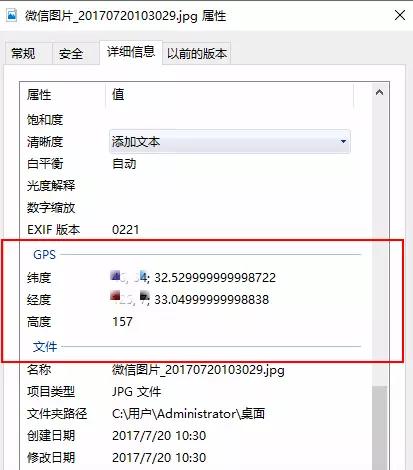This screenshot has width=413, height=470.
Task: Select the 名称 file name value
Action: point(198,370)
